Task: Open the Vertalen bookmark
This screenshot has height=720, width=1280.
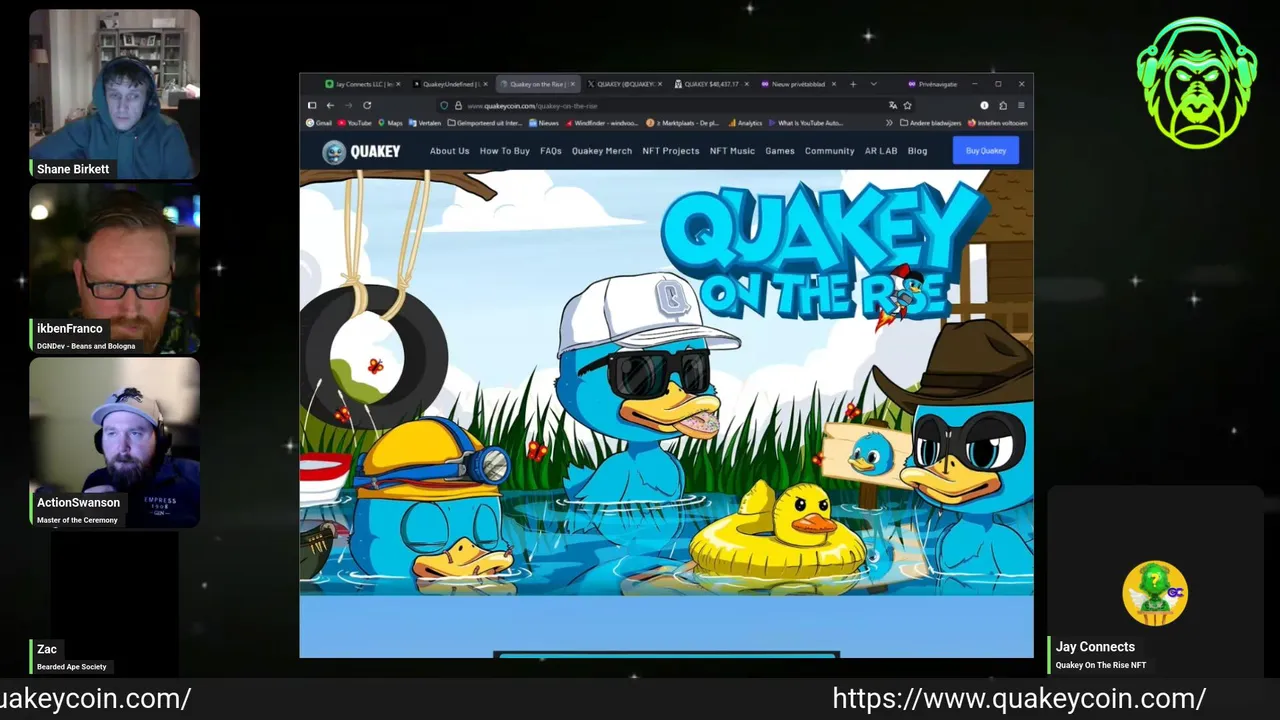Action: pyautogui.click(x=424, y=123)
